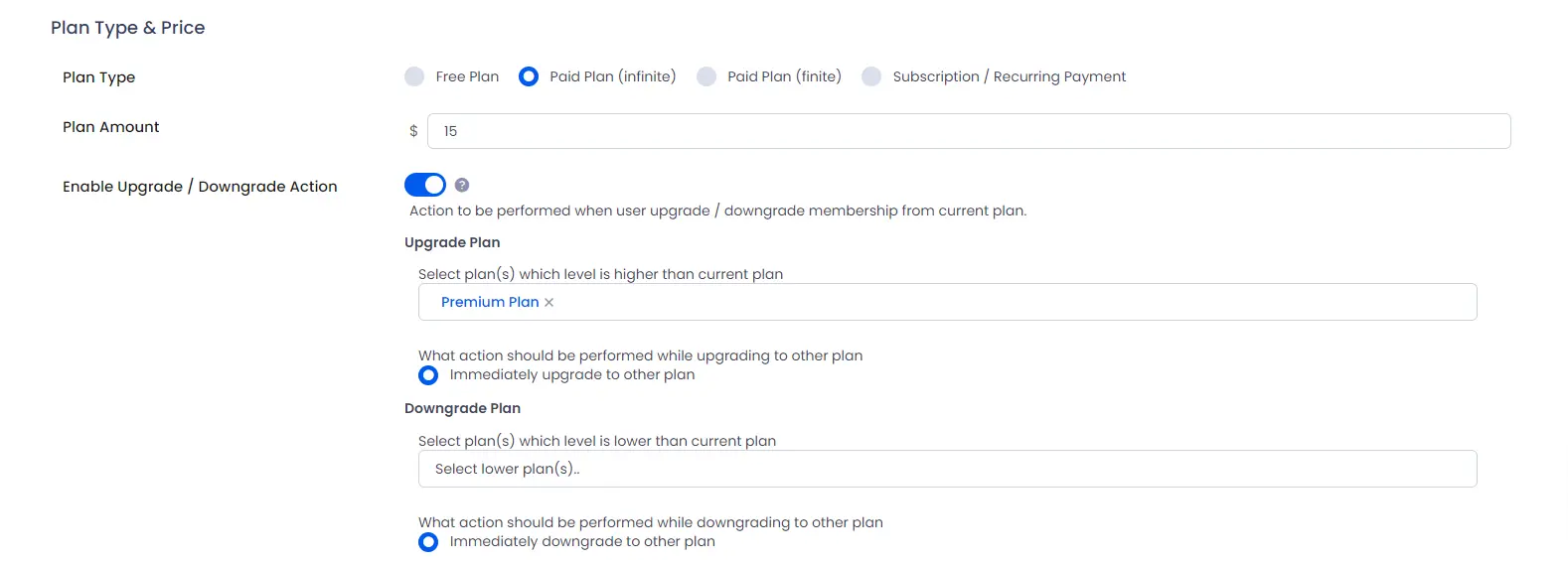Click into the Plan Amount field

969,131
